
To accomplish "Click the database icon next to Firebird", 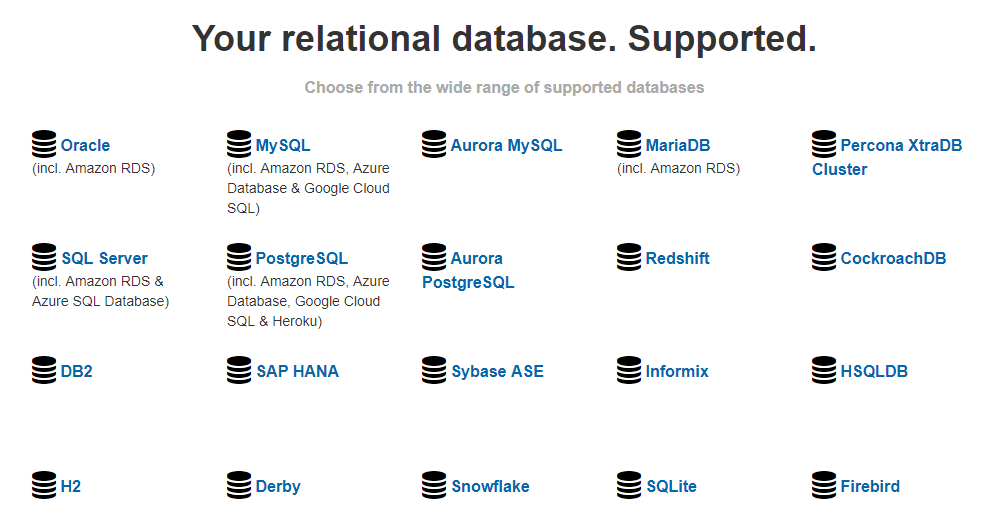I will coord(824,486).
